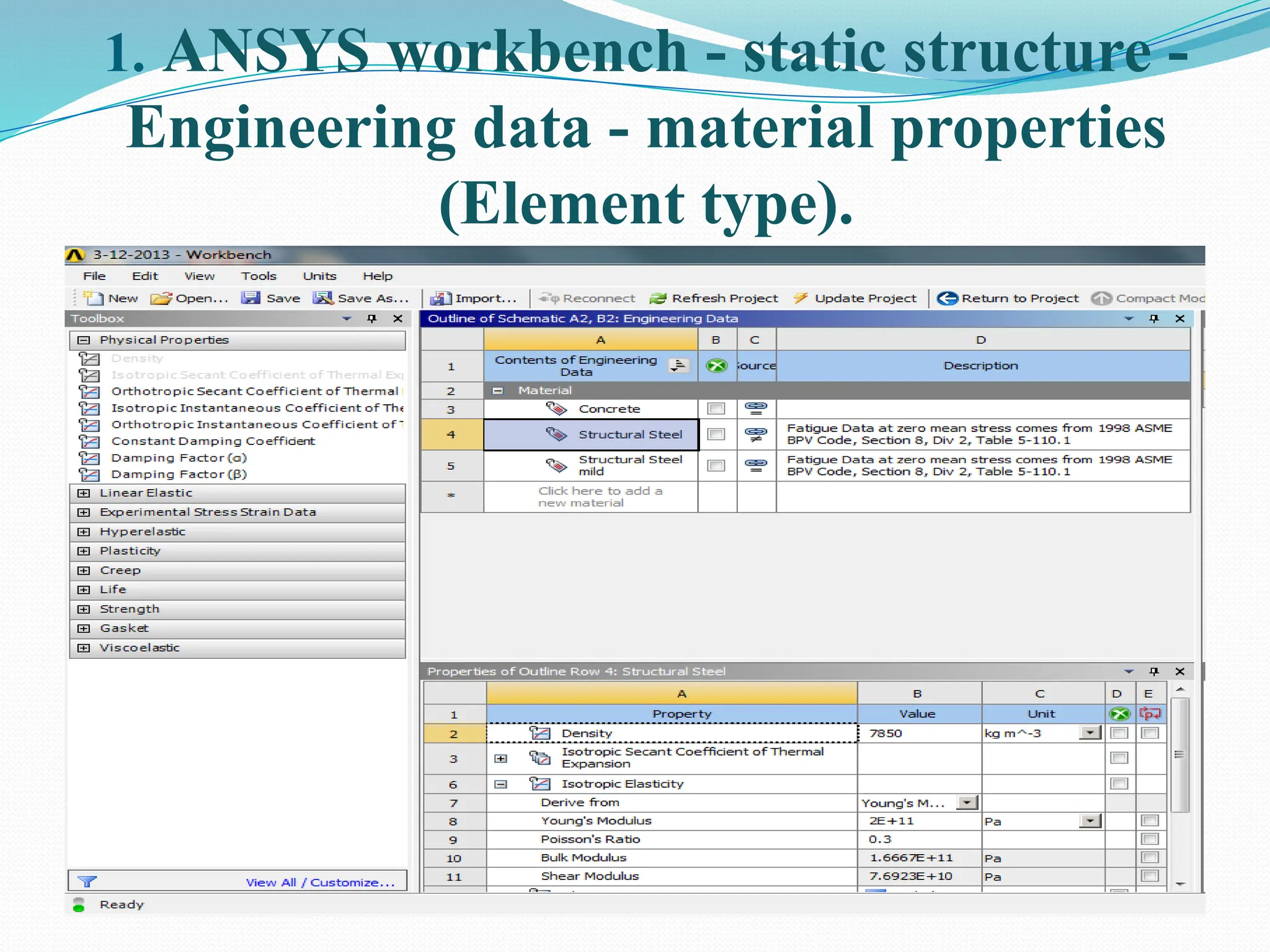This screenshot has width=1270, height=952.
Task: Expand the Creep toolbox group
Action: [x=84, y=570]
